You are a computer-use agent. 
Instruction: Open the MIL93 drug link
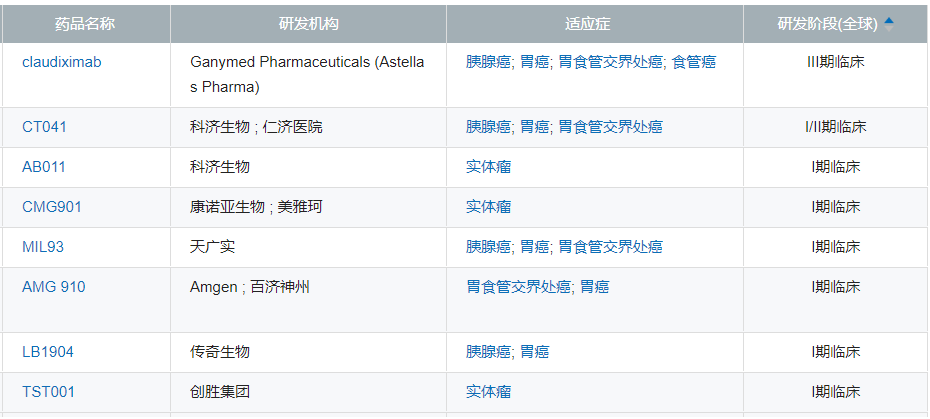pos(43,247)
